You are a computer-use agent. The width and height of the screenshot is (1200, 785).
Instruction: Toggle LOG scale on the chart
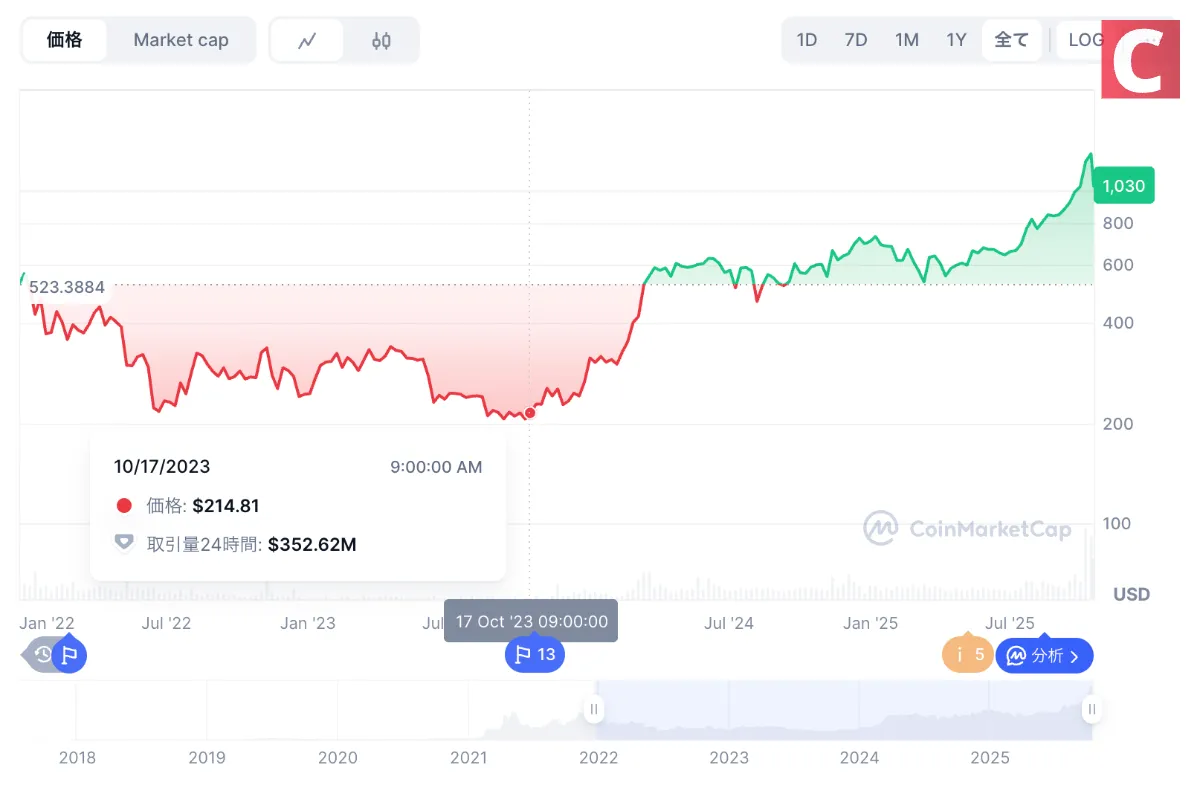pyautogui.click(x=1083, y=40)
